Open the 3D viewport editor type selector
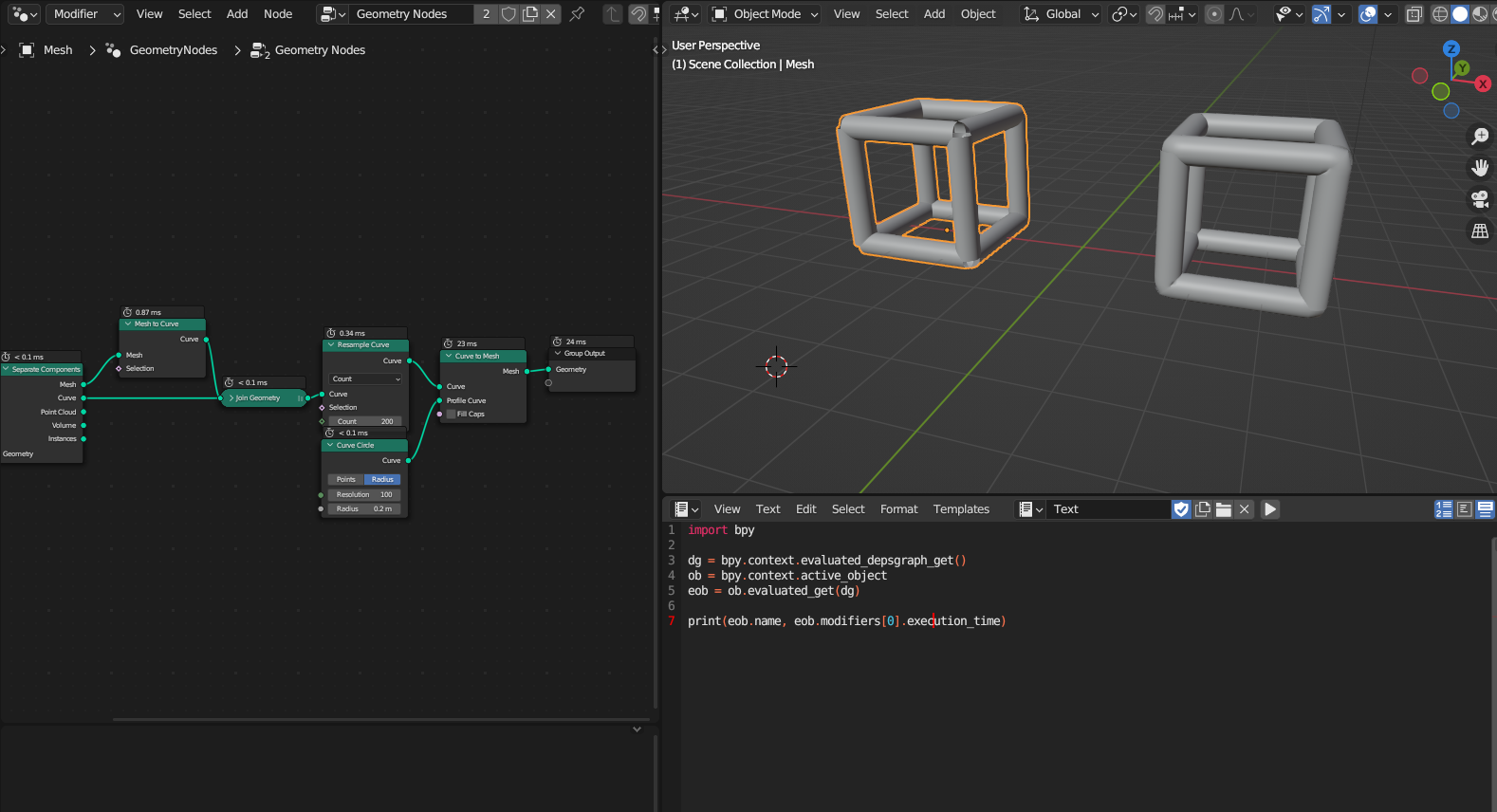Viewport: 1497px width, 812px height. tap(686, 14)
